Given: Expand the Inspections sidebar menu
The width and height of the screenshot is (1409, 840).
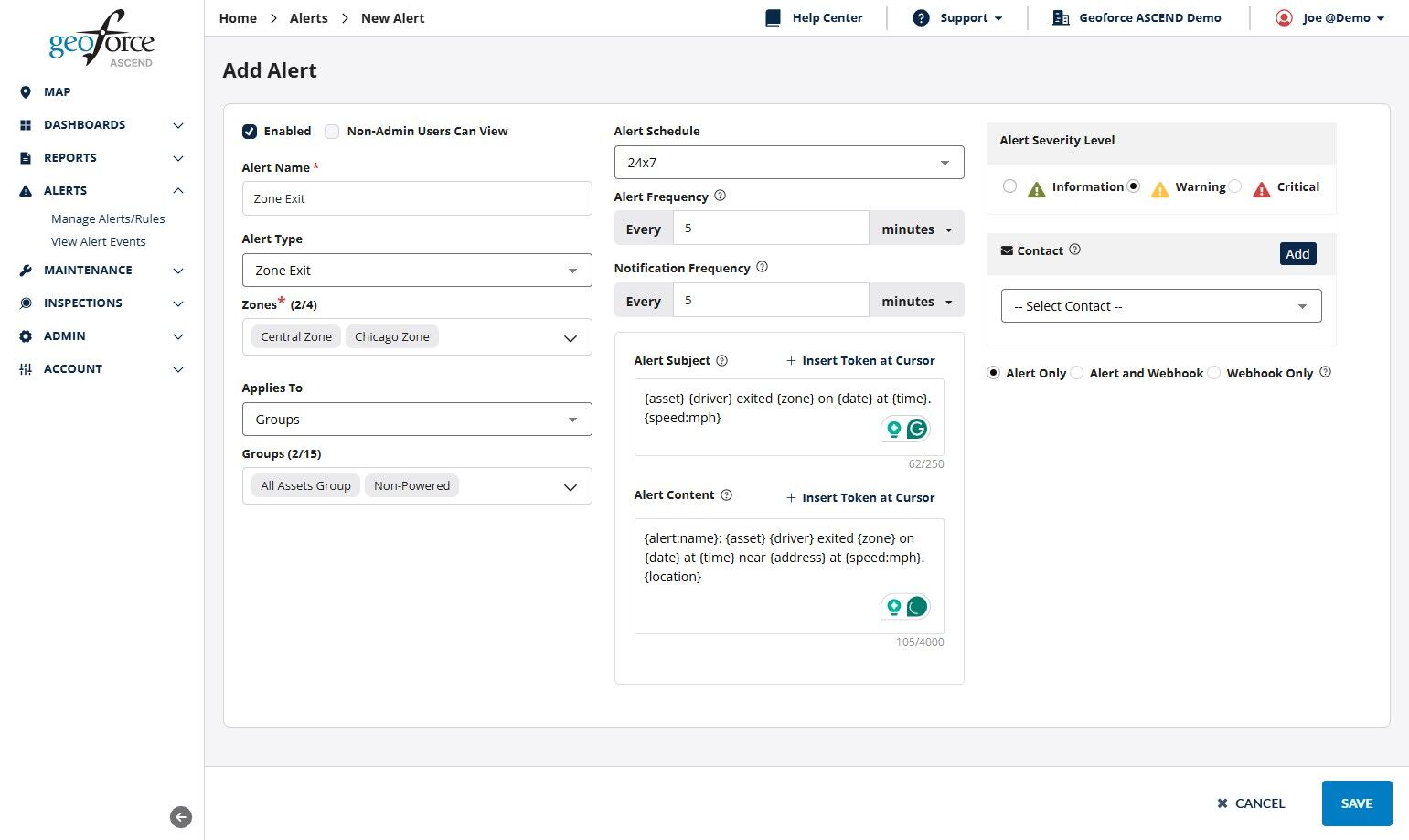Looking at the screenshot, I should 101,303.
